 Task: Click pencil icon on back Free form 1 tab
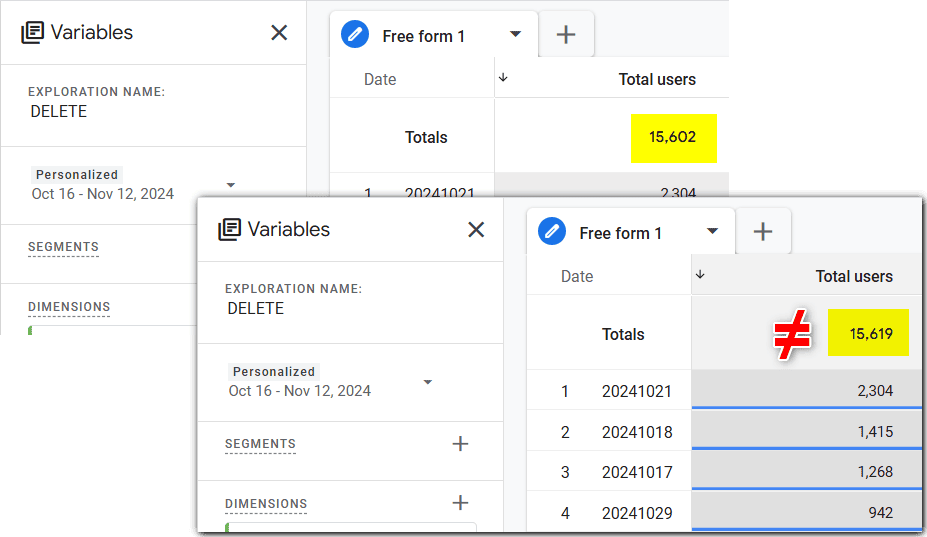pyautogui.click(x=355, y=34)
